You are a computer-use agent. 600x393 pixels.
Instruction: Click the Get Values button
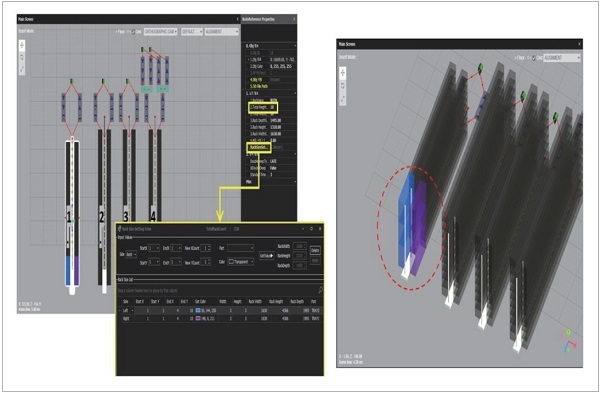point(266,256)
